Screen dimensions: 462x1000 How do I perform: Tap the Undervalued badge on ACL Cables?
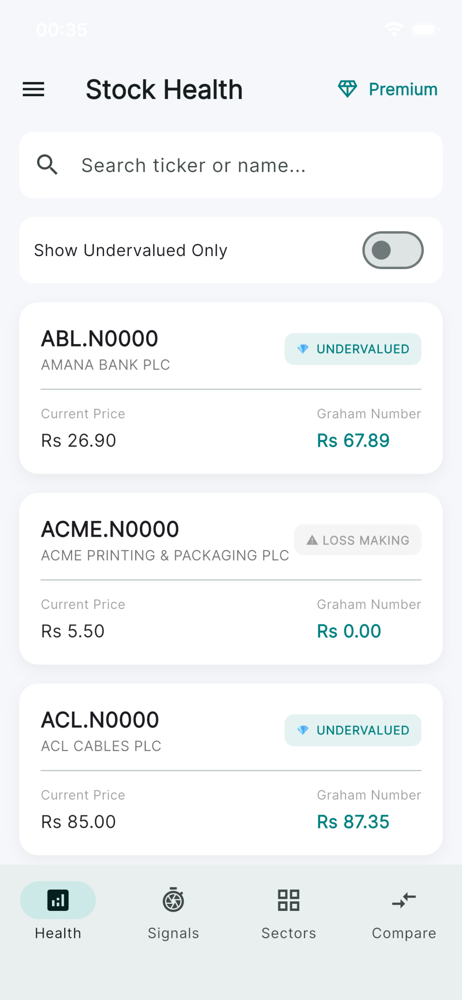tap(353, 730)
